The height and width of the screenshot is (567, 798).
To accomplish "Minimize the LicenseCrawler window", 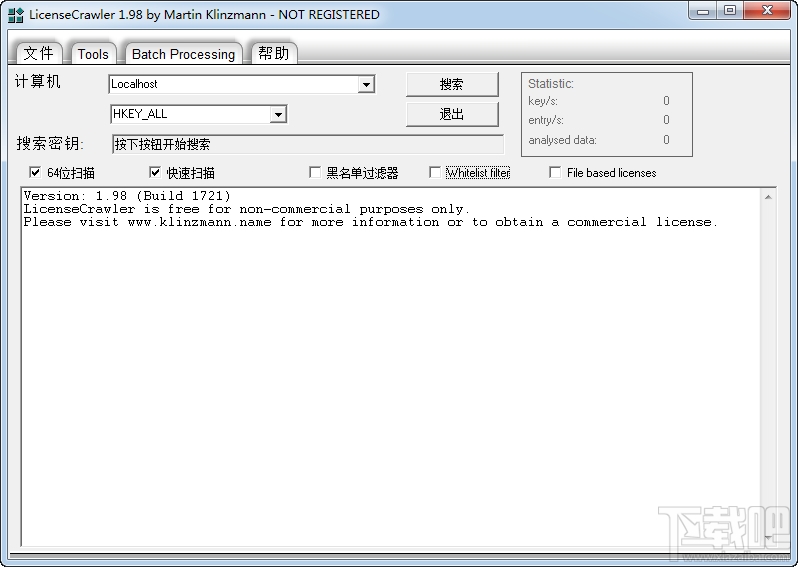I will coord(703,11).
